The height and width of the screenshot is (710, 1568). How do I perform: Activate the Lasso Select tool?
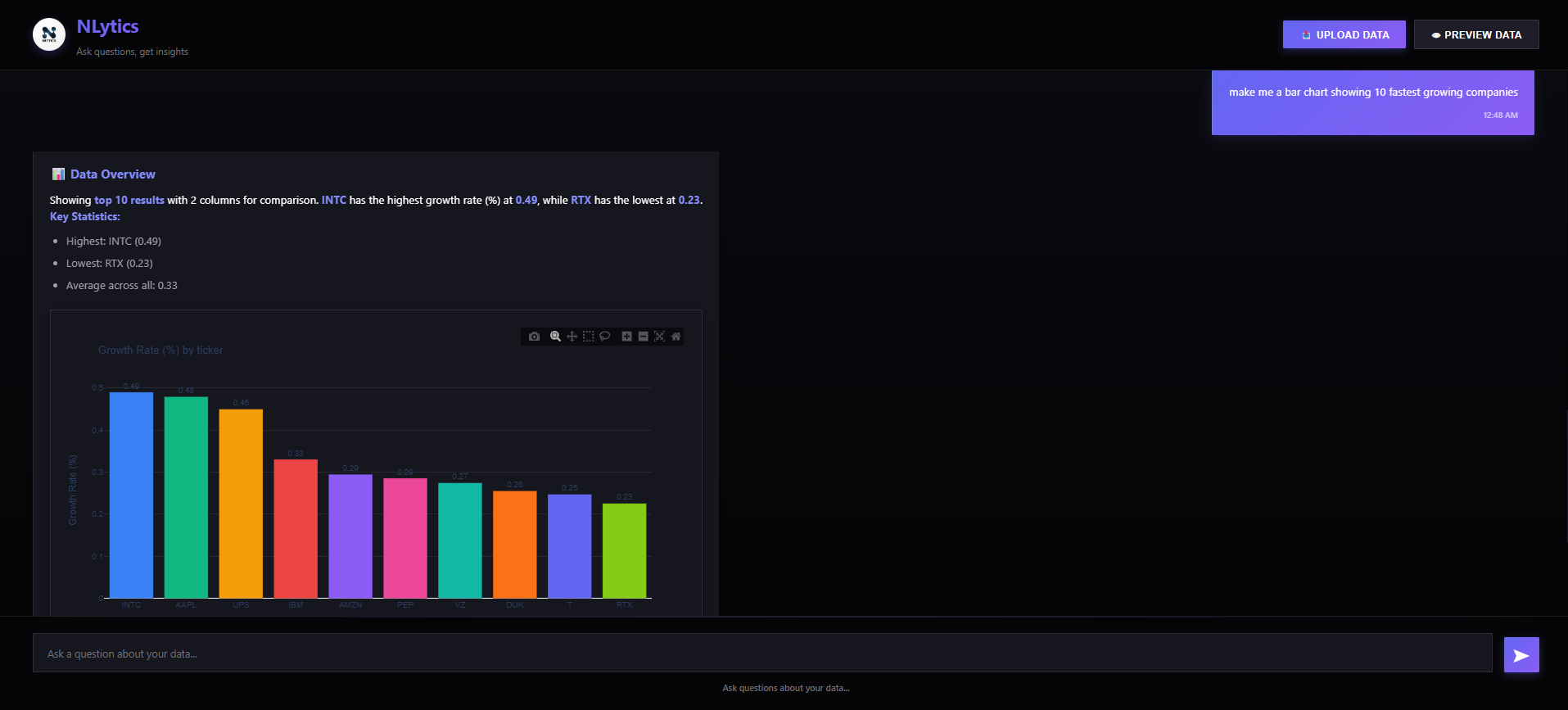604,337
